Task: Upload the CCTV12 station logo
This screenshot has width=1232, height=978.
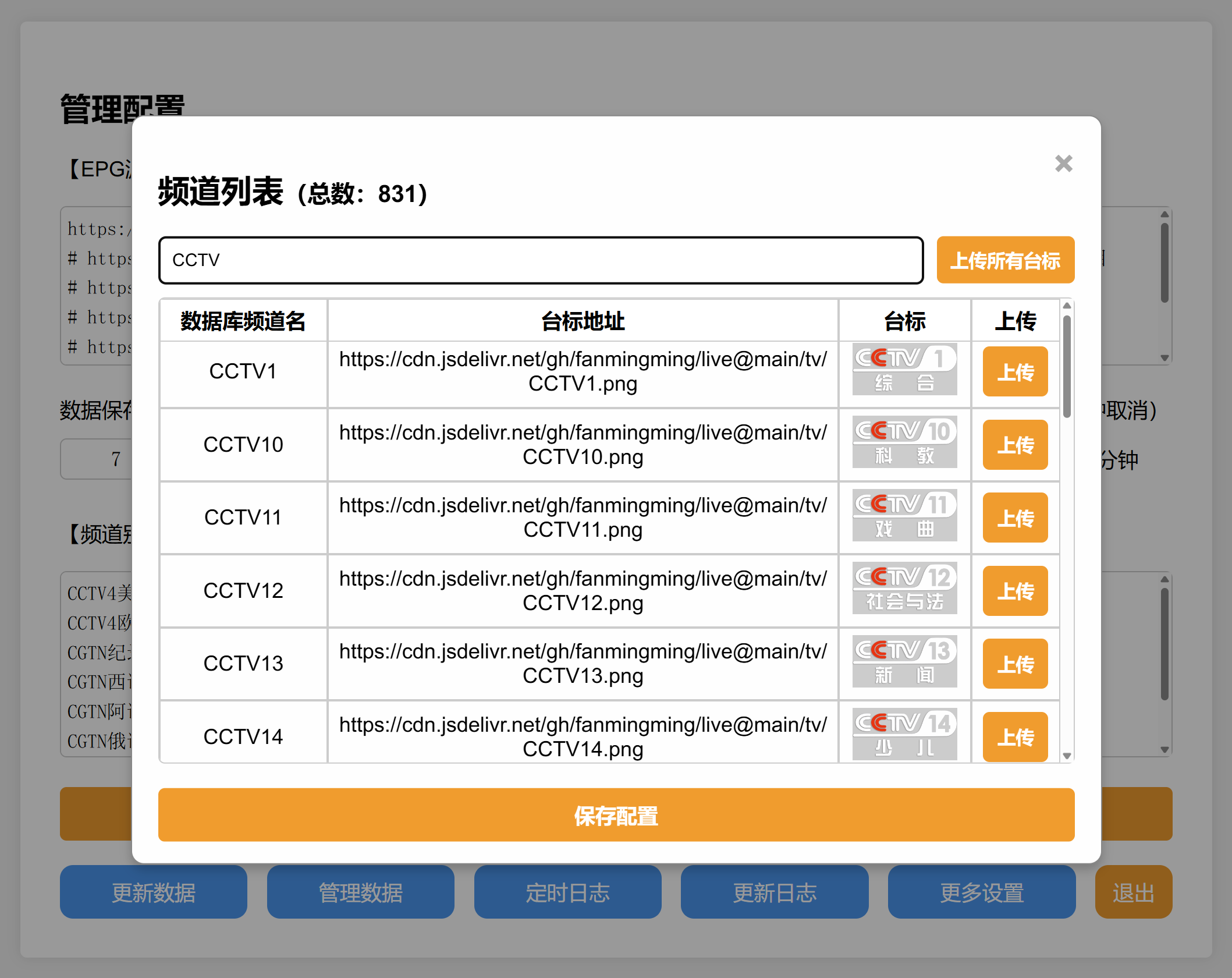Action: point(1015,591)
